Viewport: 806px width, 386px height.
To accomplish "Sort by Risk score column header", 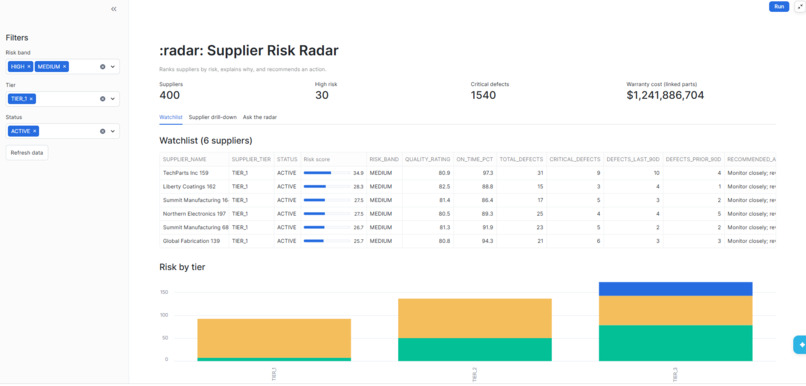I will [x=334, y=159].
